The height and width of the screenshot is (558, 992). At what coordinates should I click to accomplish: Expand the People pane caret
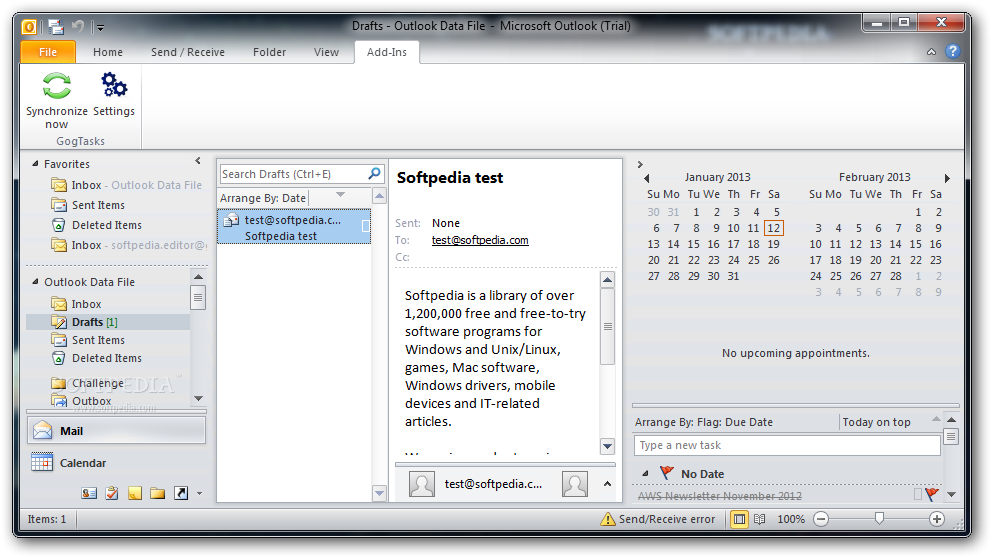(607, 484)
